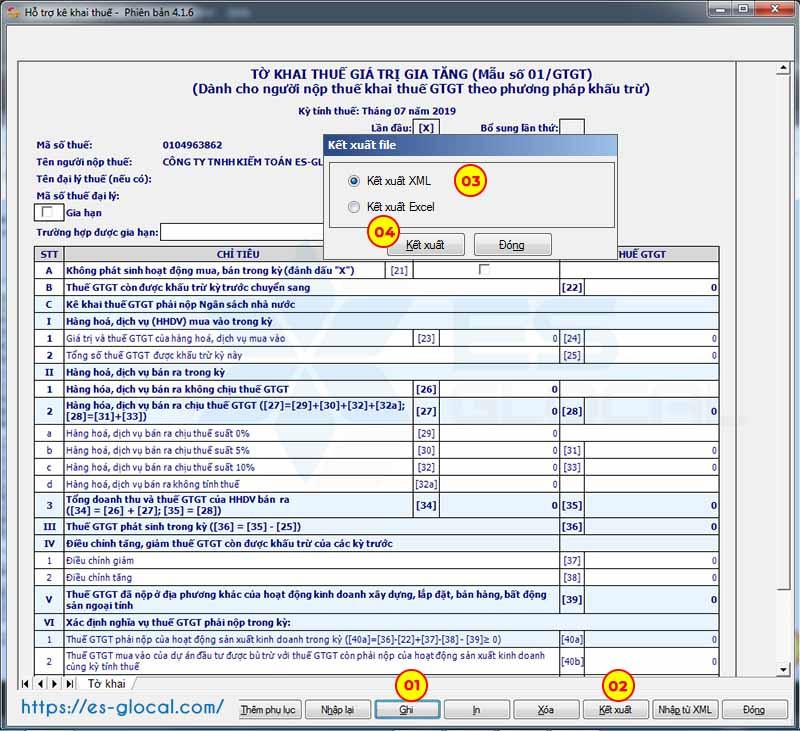
Task: Click value cell for indicator [30]
Action: click(x=498, y=450)
